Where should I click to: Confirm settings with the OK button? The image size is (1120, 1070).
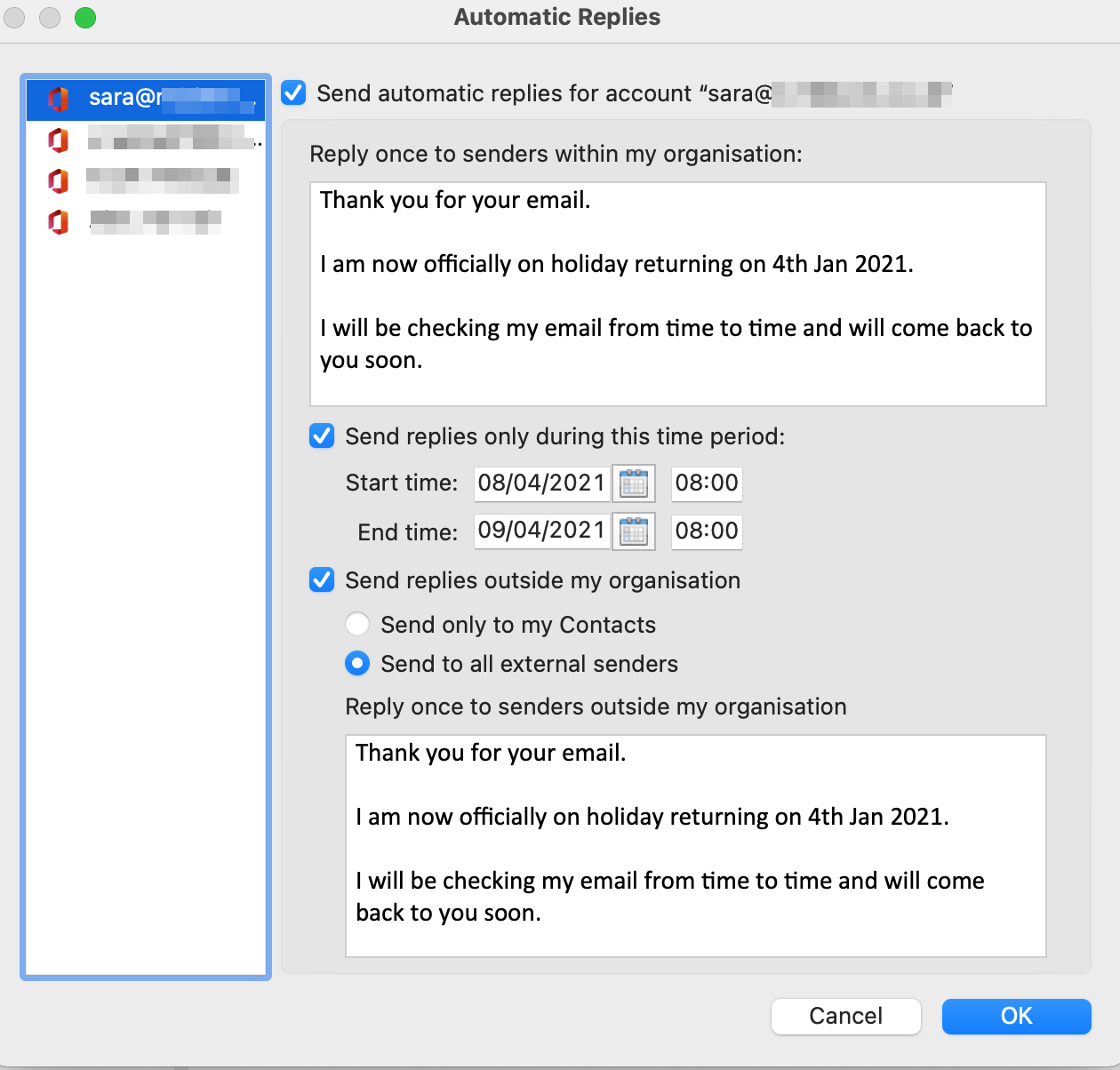pyautogui.click(x=1017, y=1017)
